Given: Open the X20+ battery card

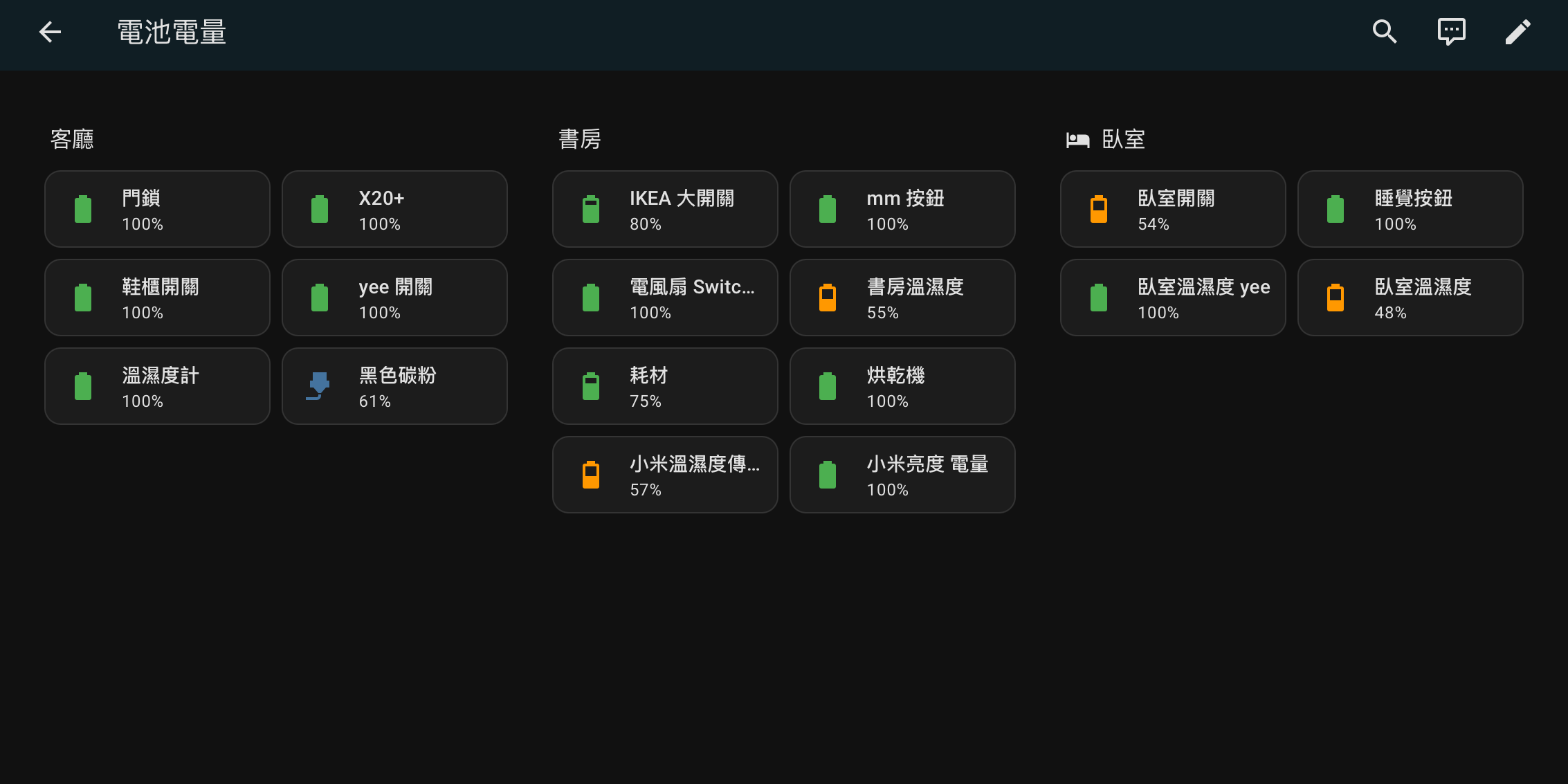Looking at the screenshot, I should (x=394, y=209).
